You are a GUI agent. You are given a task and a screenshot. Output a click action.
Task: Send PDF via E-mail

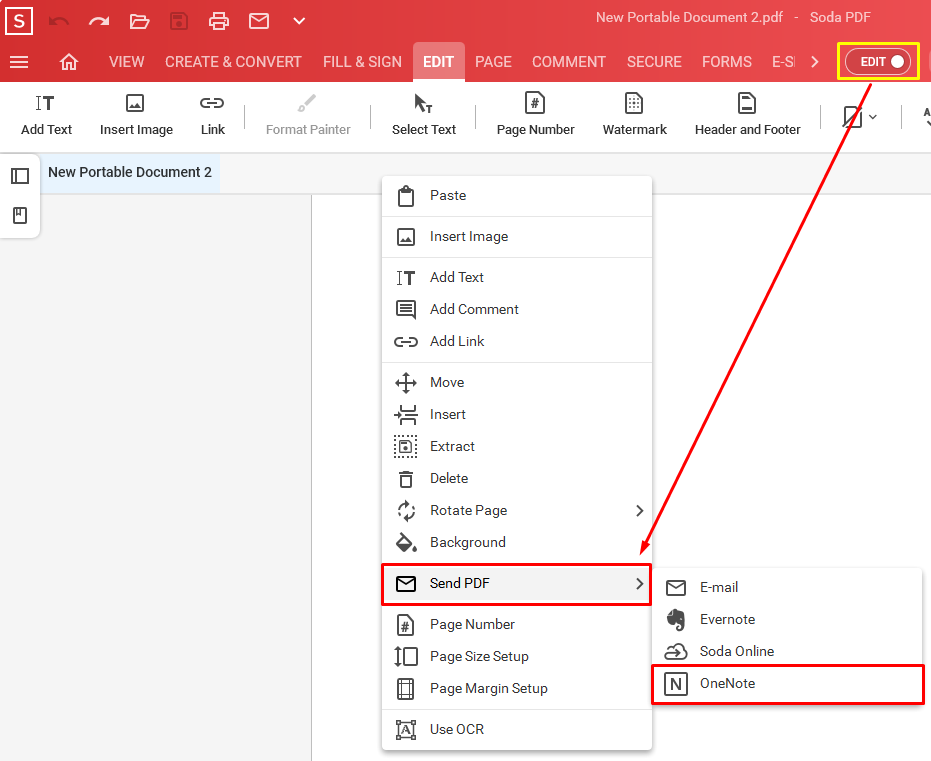pos(787,588)
